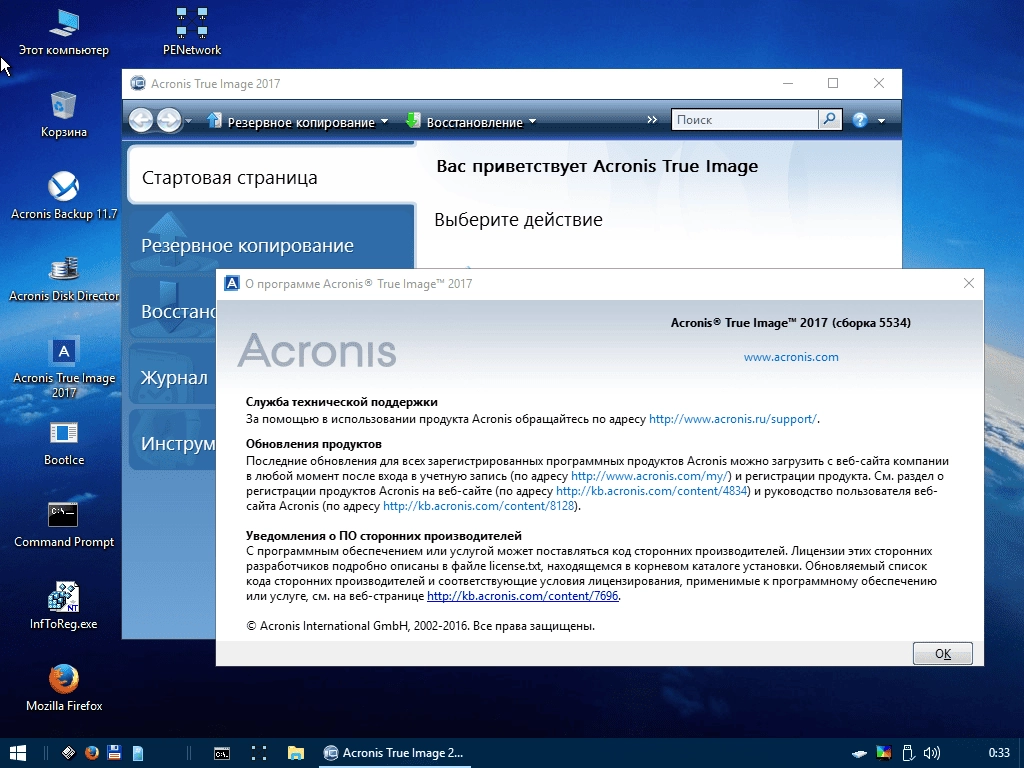Click the Выберите действие heading
Screen dimensions: 1024x768
[x=518, y=219]
